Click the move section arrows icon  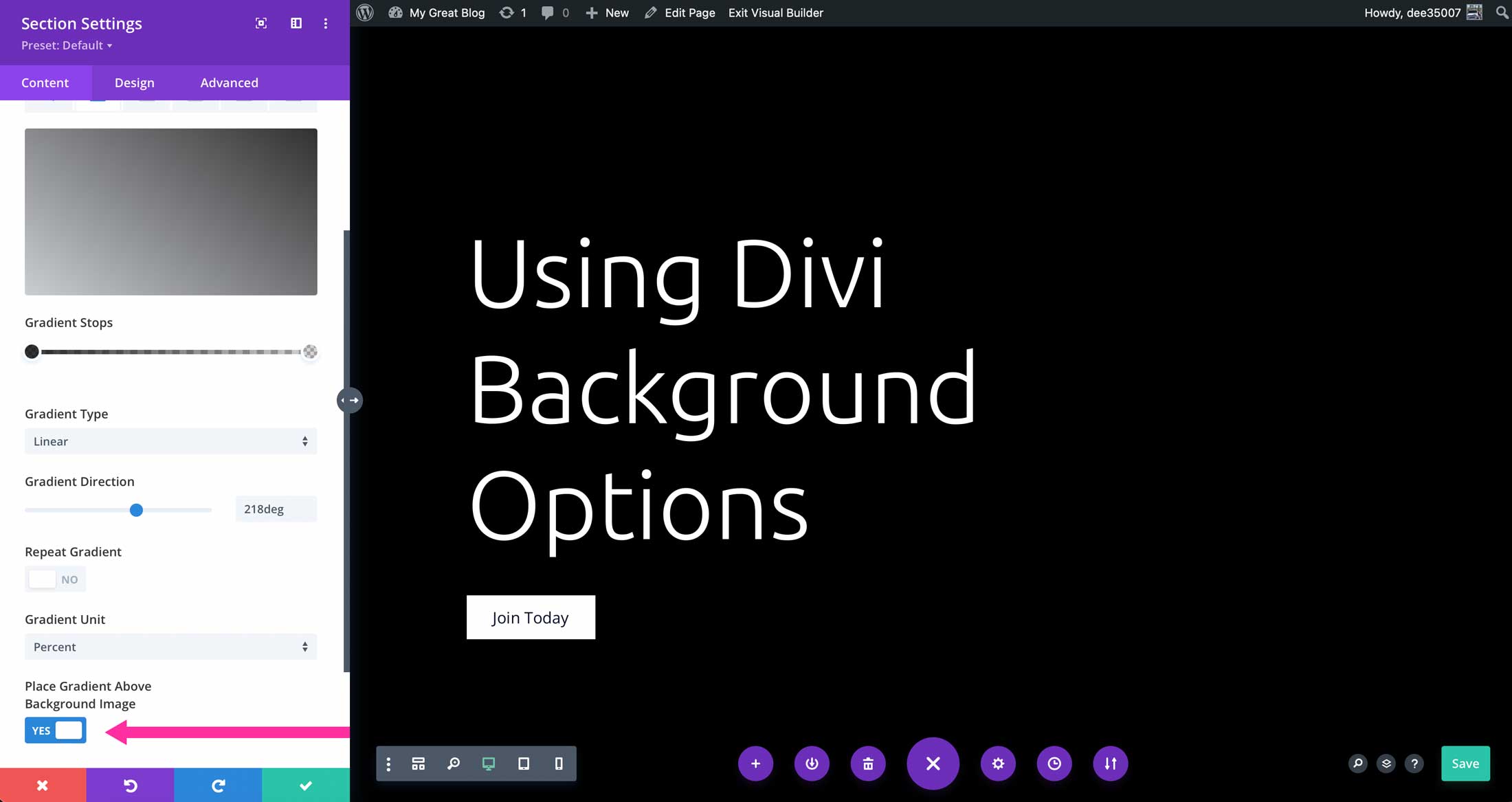[1111, 764]
